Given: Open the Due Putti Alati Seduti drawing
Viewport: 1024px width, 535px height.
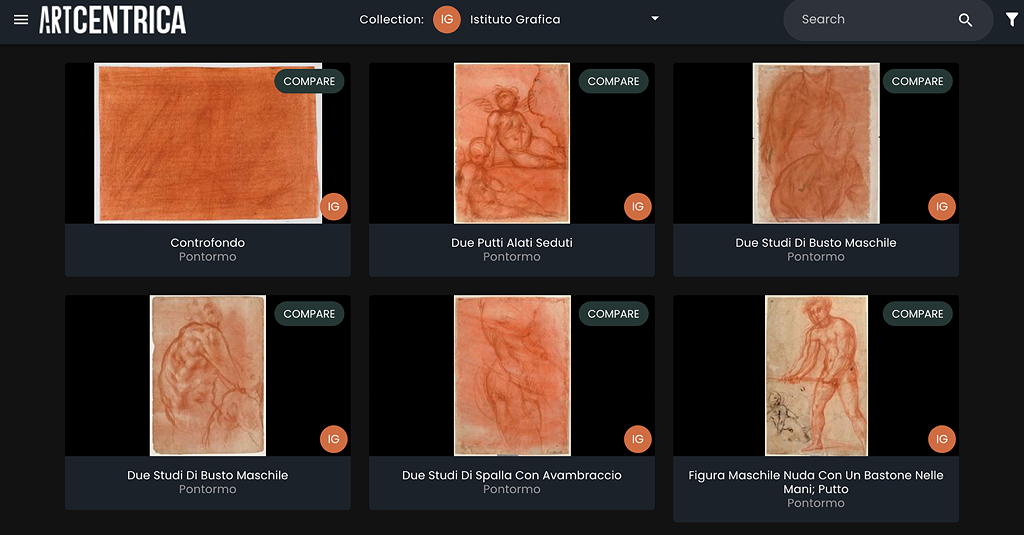Looking at the screenshot, I should point(512,143).
